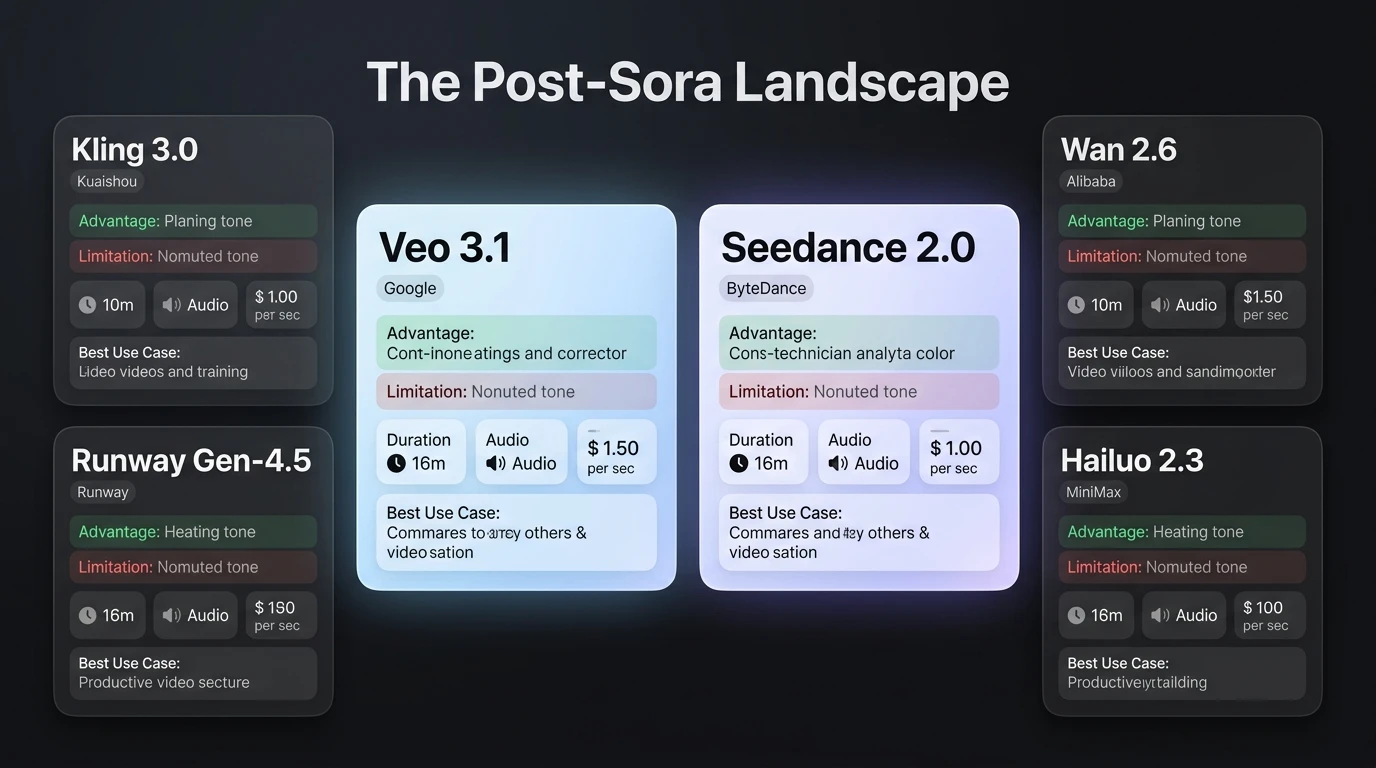Image resolution: width=1376 pixels, height=768 pixels.
Task: Open the Runway Gen-4.5 card title
Action: 191,460
